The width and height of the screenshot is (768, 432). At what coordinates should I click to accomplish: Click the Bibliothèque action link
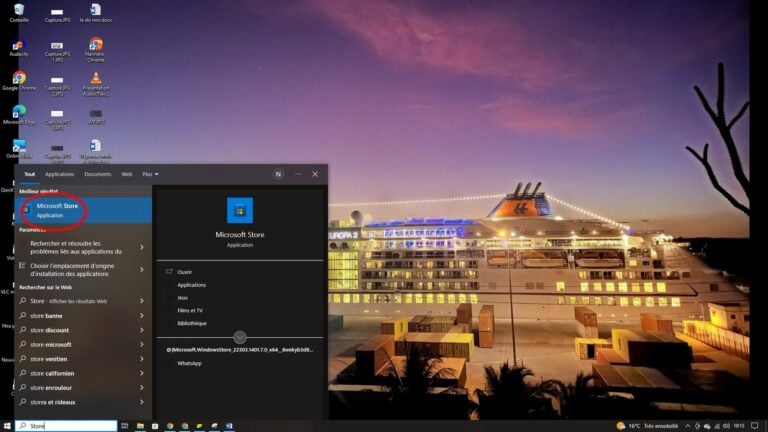192,323
